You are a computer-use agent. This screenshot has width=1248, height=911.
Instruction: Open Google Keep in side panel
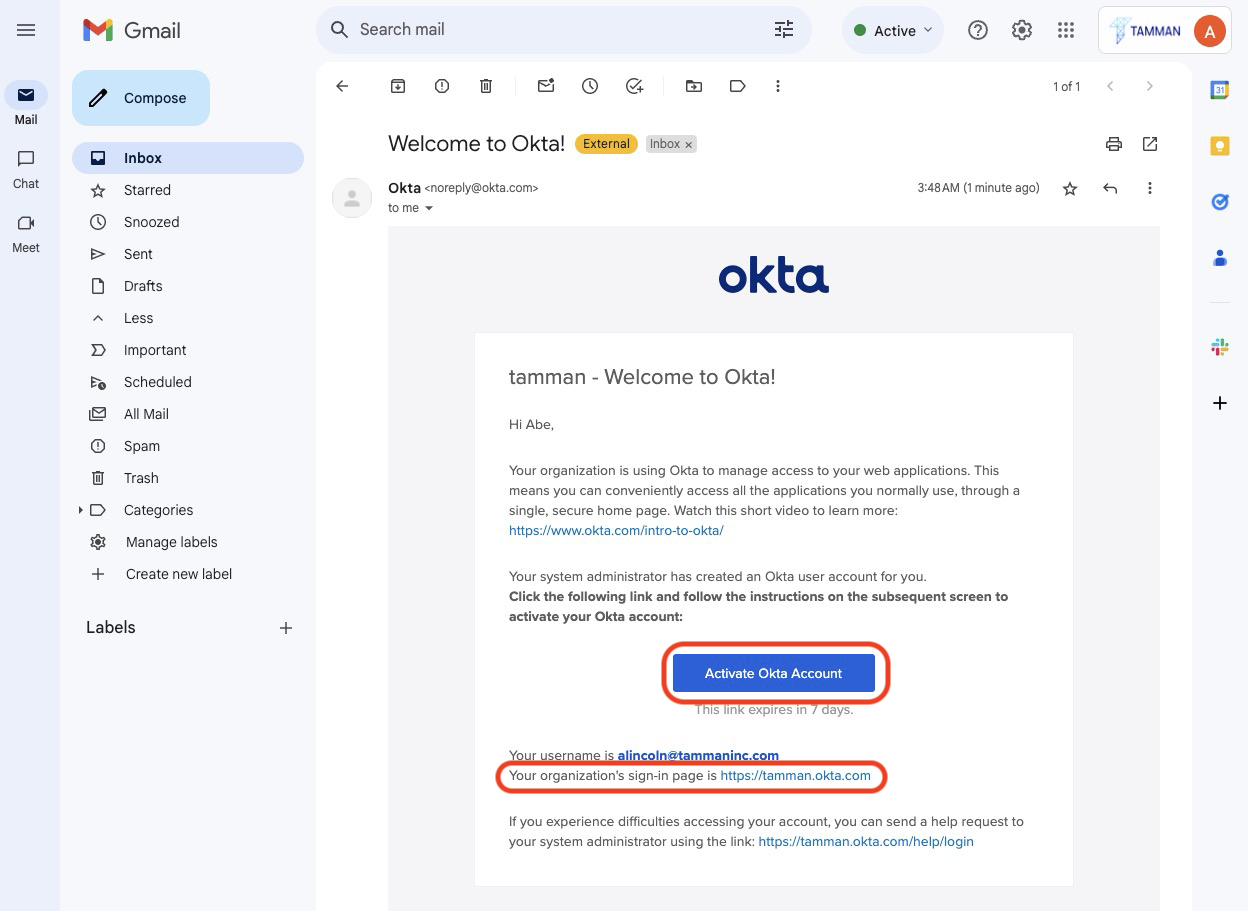click(x=1220, y=146)
